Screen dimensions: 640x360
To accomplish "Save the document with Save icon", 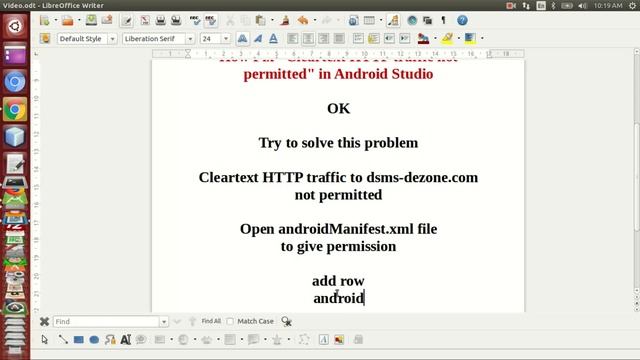I will click(x=91, y=20).
